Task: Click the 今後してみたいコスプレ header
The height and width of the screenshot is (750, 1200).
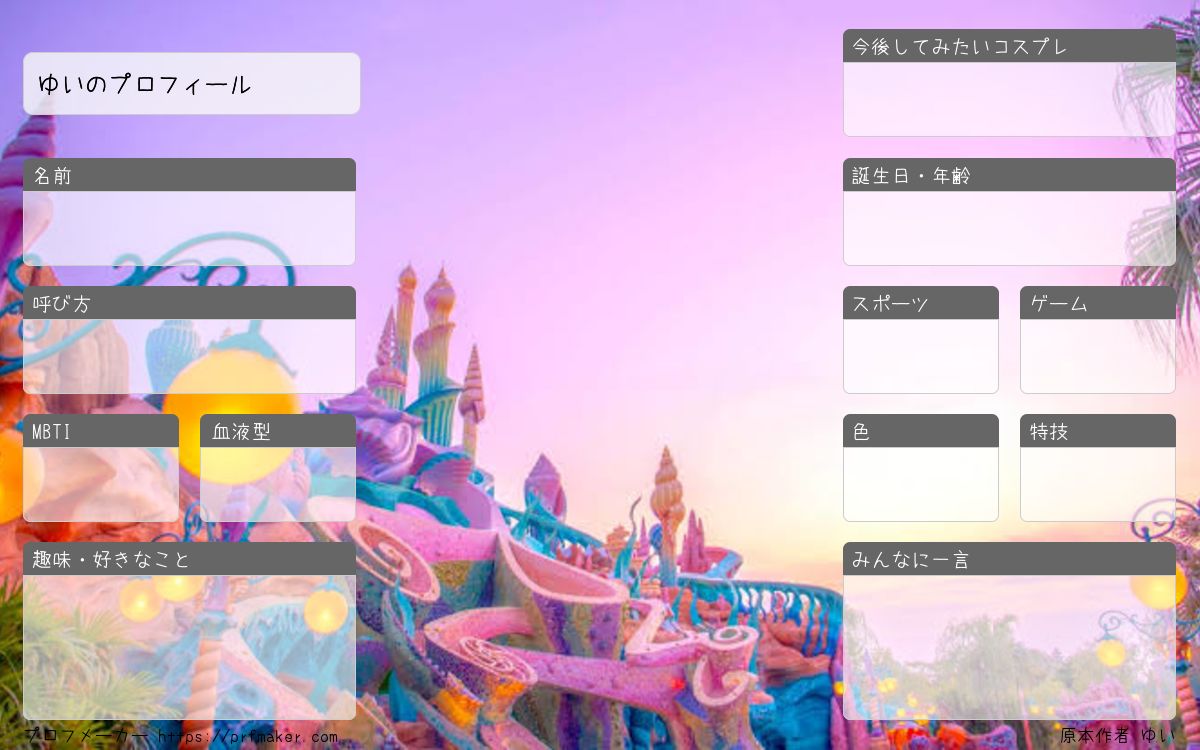Action: tap(1009, 46)
